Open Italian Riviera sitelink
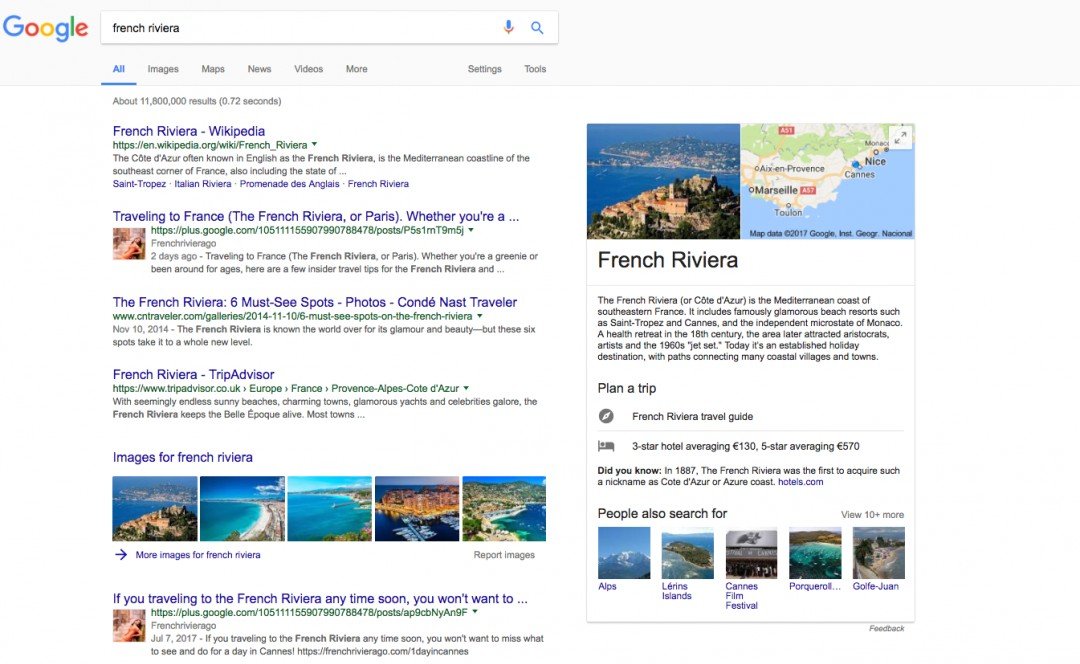 coord(202,184)
